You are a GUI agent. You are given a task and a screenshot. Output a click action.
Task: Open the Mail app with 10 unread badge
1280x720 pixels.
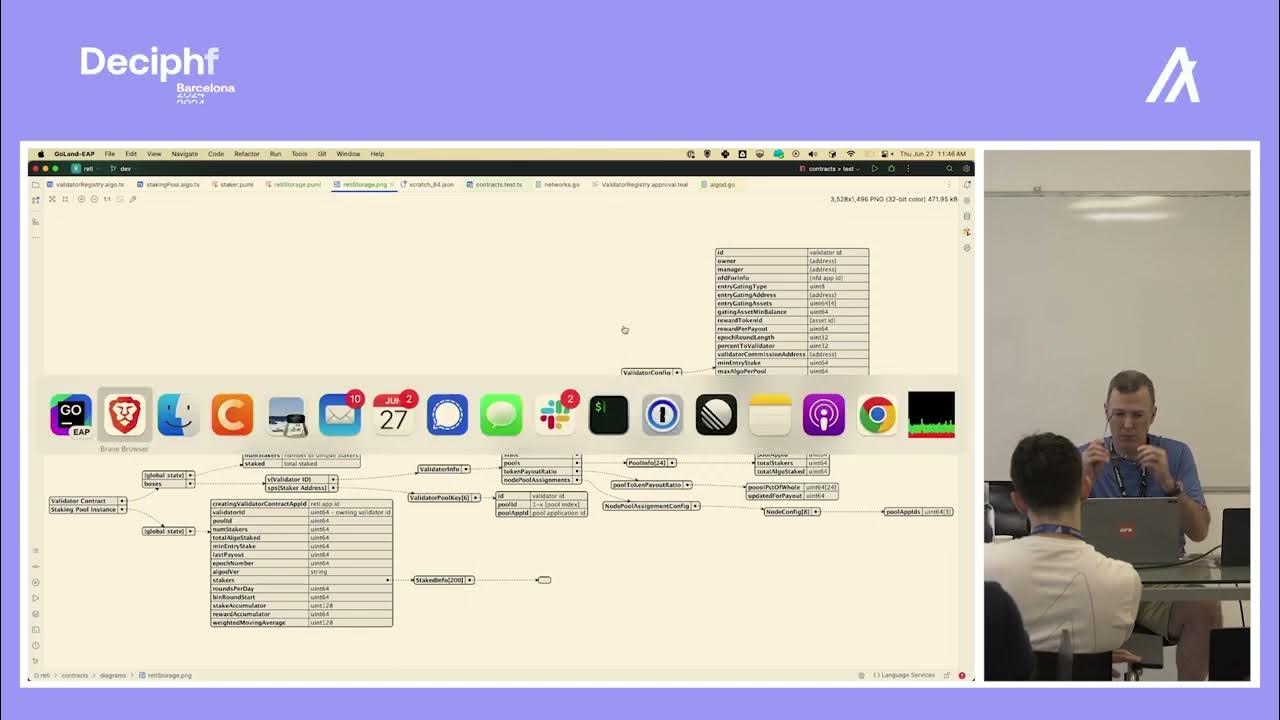pyautogui.click(x=340, y=415)
